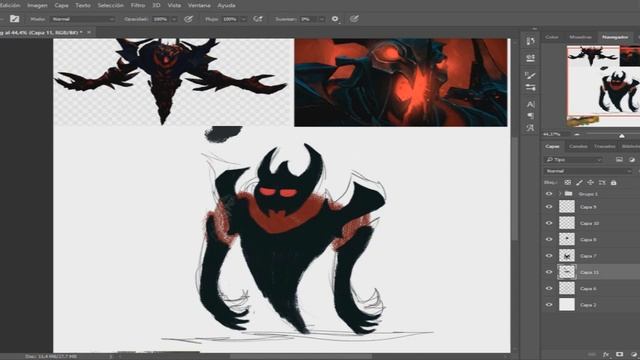Open the Flujo dropdown arrow

pos(244,19)
